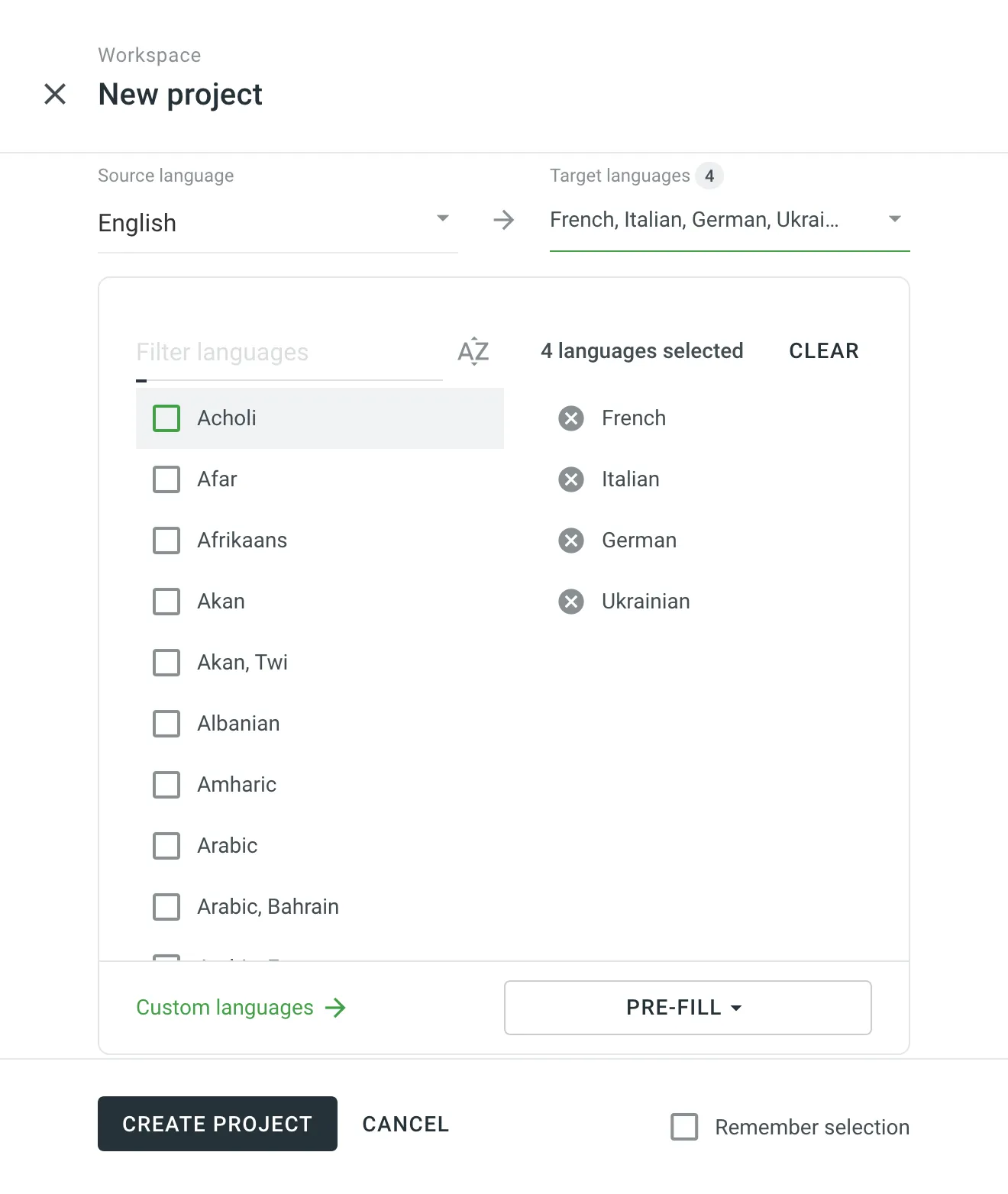The height and width of the screenshot is (1194, 1008).
Task: Remove Italian from selected languages
Action: pyautogui.click(x=570, y=479)
